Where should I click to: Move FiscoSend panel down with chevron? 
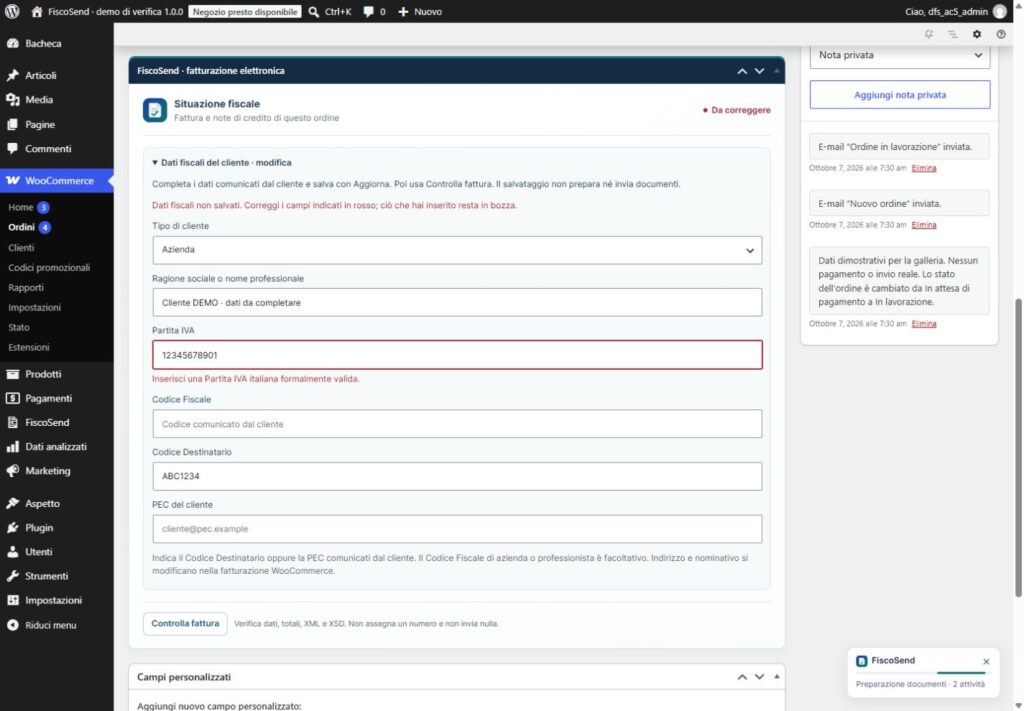pyautogui.click(x=759, y=71)
